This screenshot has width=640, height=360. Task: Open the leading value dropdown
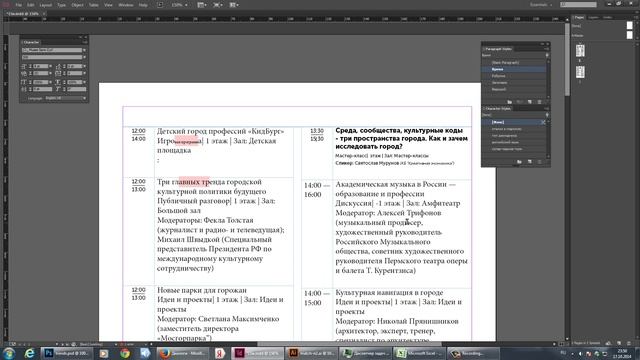click(84, 66)
